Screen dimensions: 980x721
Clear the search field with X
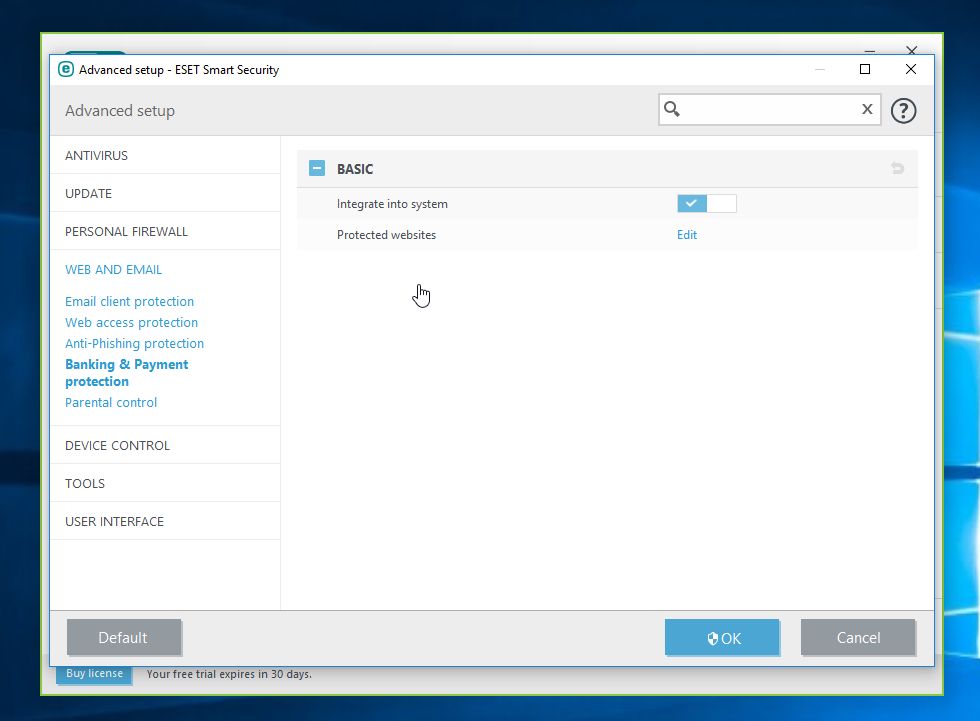pos(867,109)
